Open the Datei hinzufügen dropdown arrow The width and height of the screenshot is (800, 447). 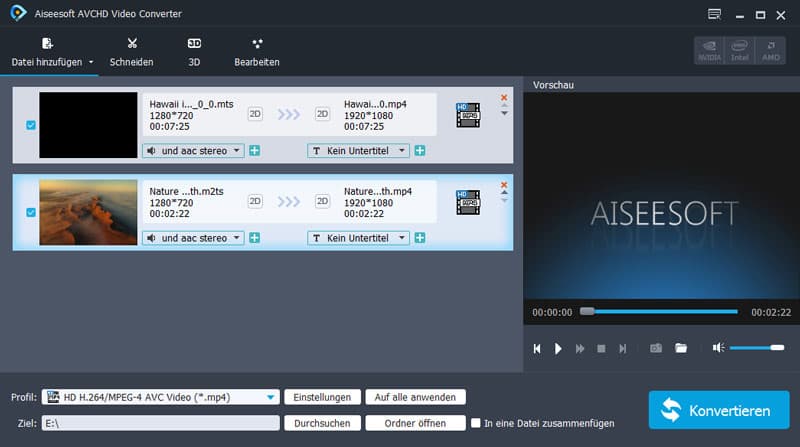(91, 62)
